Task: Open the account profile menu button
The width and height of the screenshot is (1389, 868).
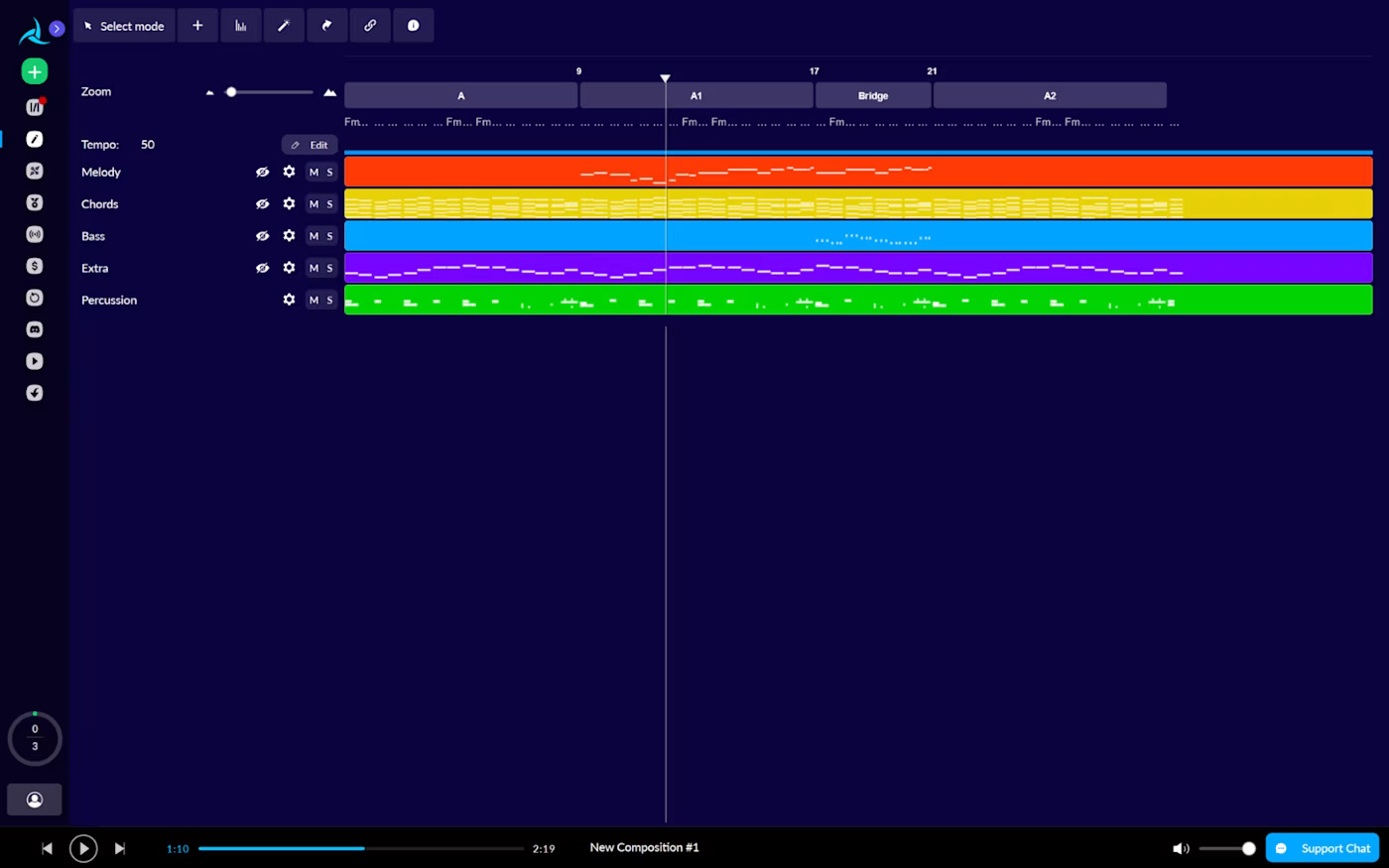Action: point(35,800)
